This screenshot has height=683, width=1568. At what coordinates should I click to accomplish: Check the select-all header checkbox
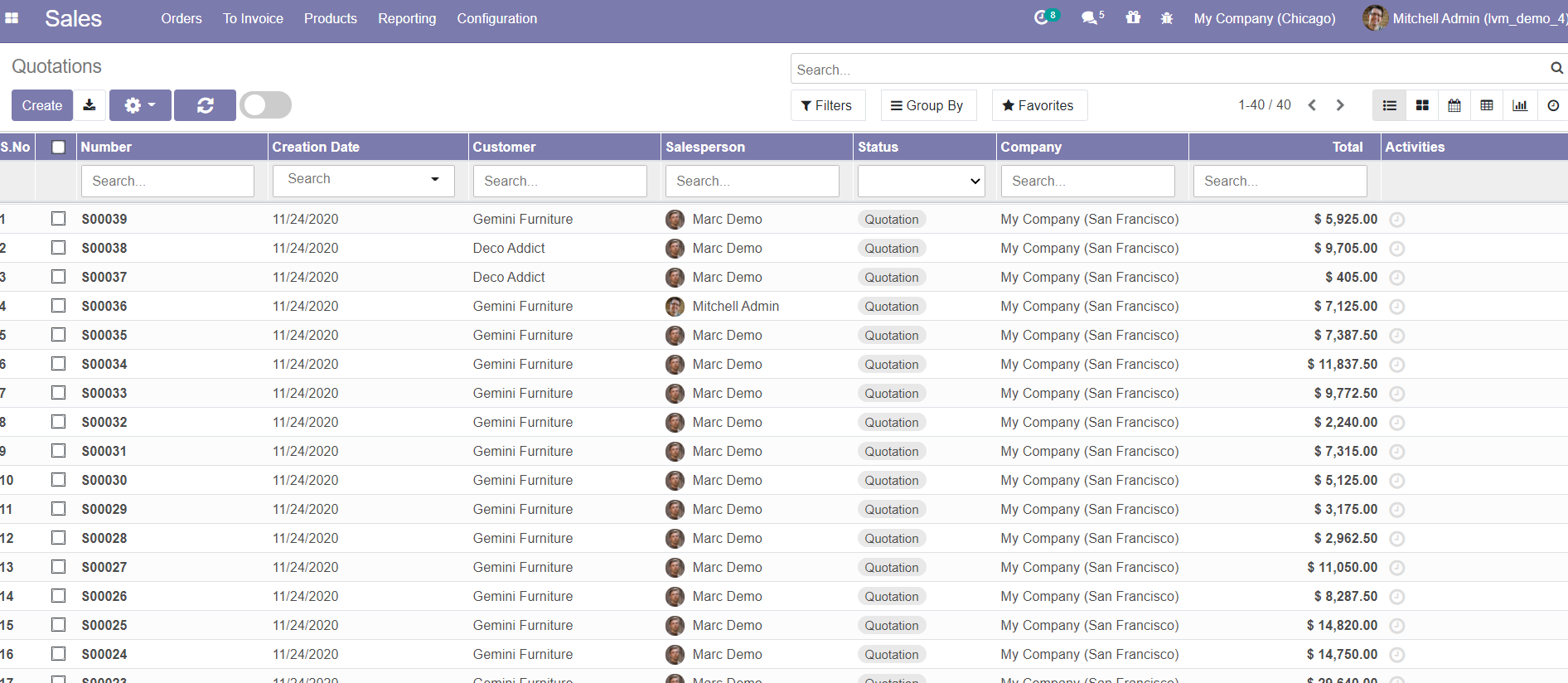[x=58, y=148]
